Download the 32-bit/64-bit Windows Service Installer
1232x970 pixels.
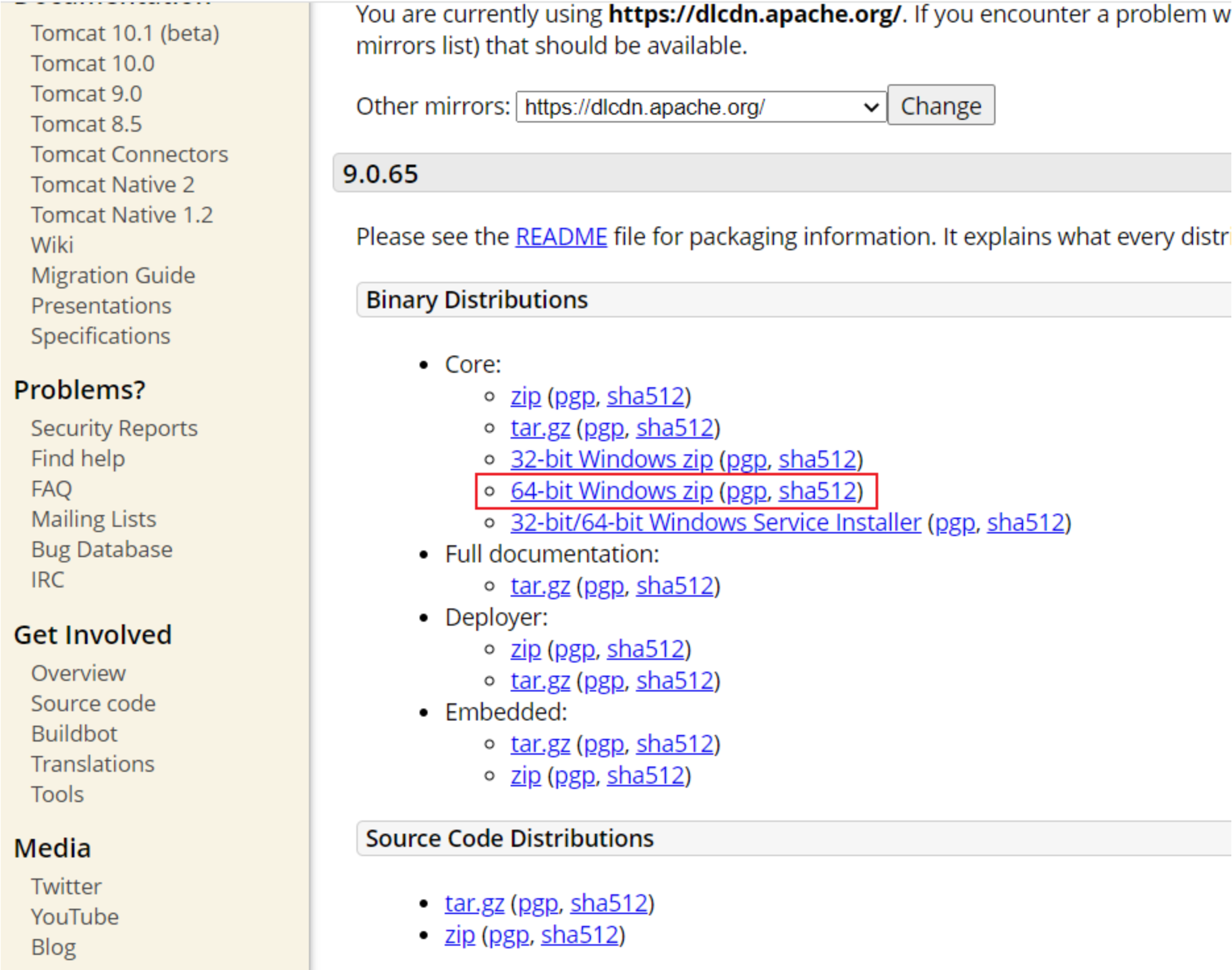pos(715,523)
